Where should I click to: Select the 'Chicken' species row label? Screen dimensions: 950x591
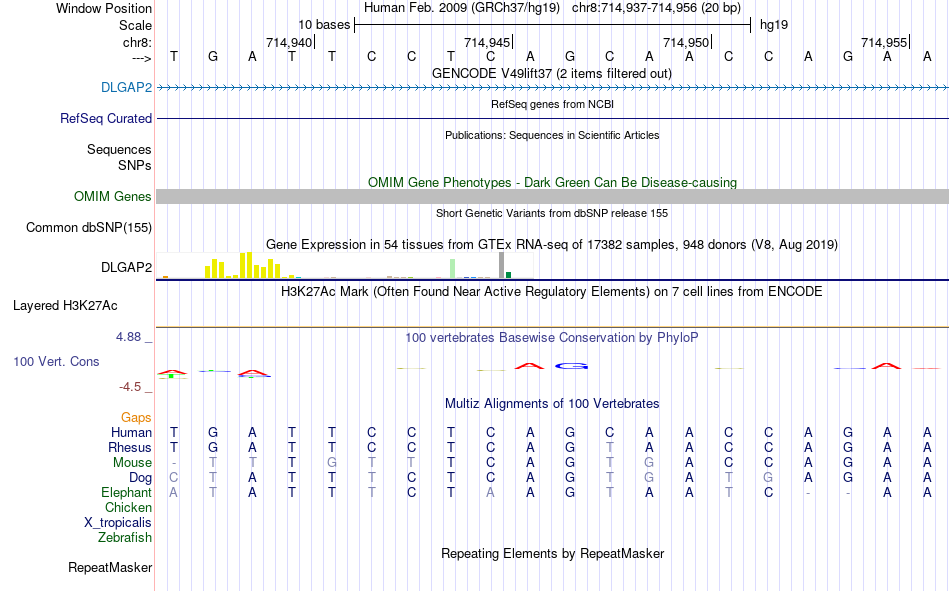point(128,507)
